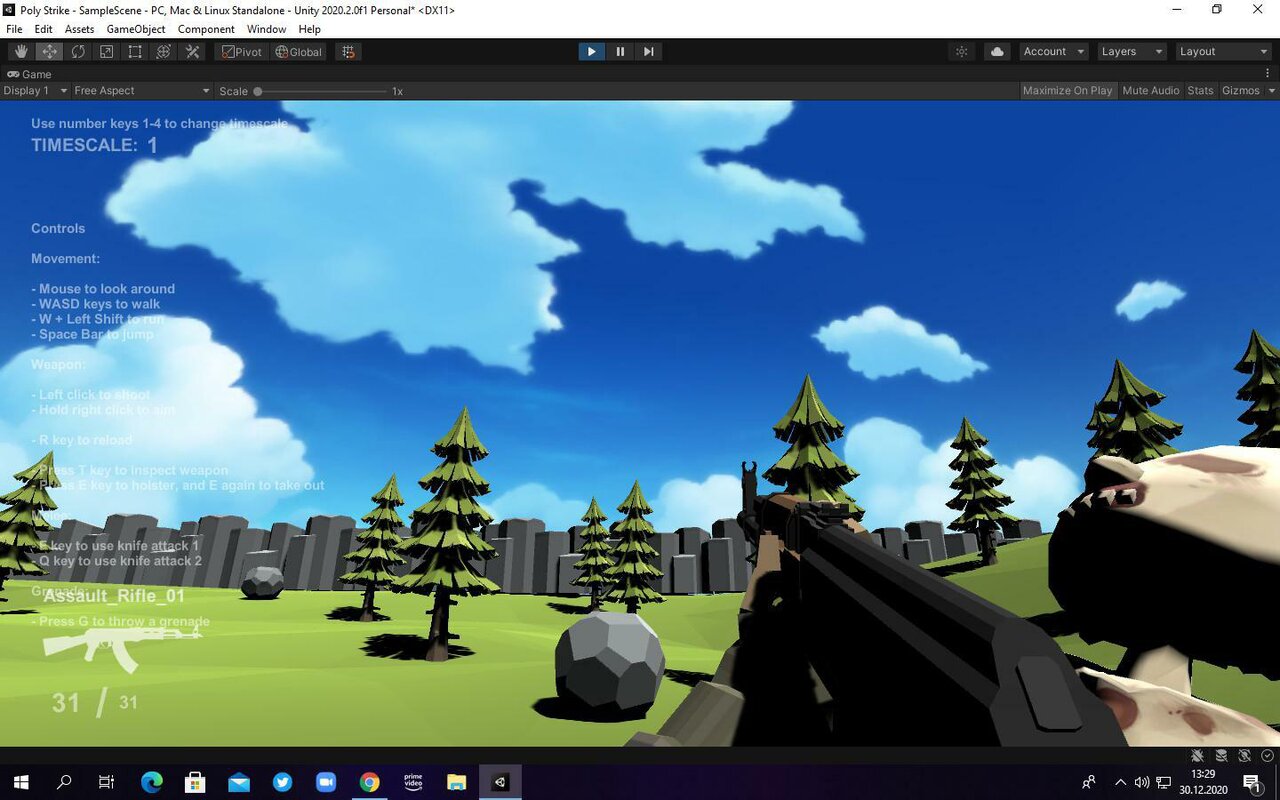Open Unity cloud services icon
This screenshot has height=800, width=1280.
point(997,52)
